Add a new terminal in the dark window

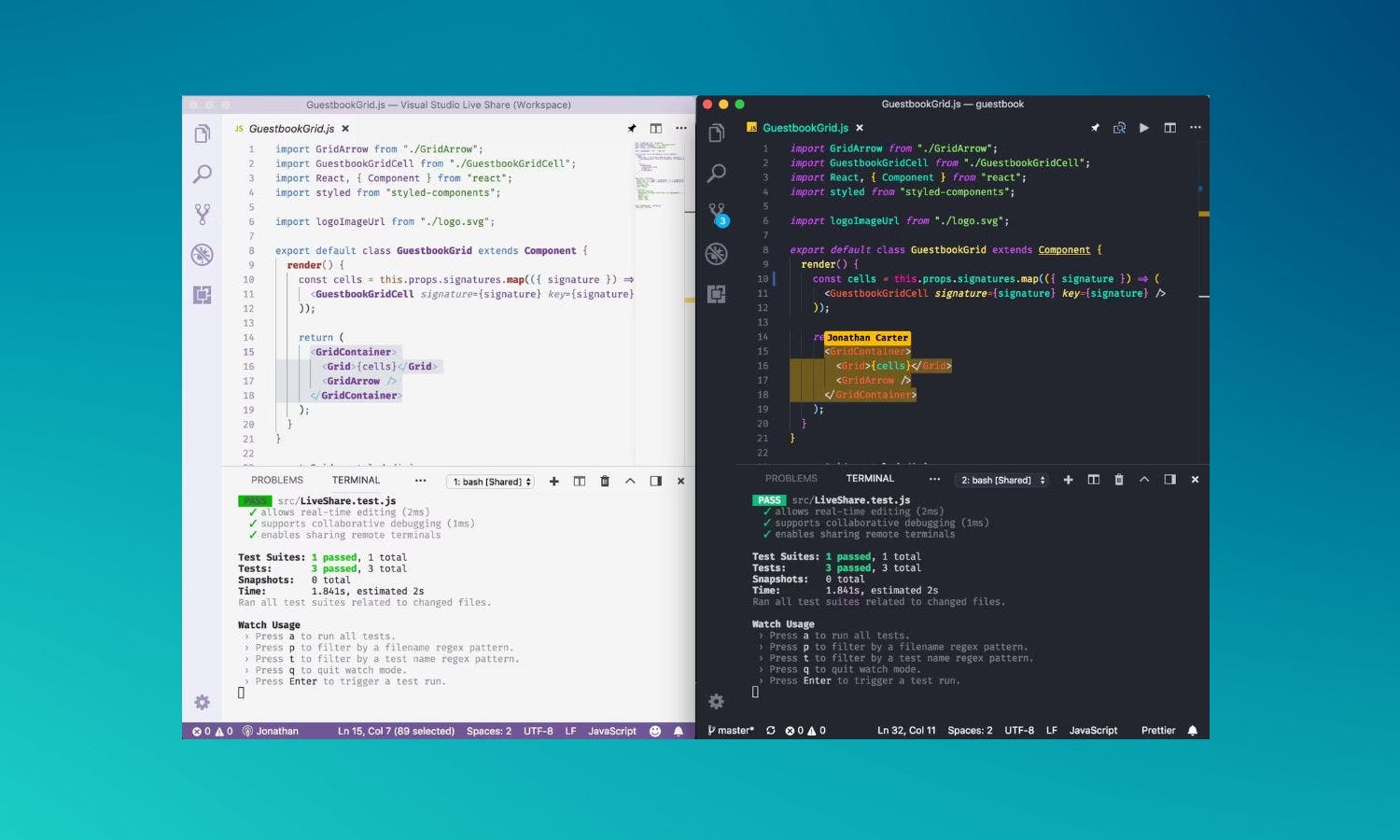[1068, 480]
